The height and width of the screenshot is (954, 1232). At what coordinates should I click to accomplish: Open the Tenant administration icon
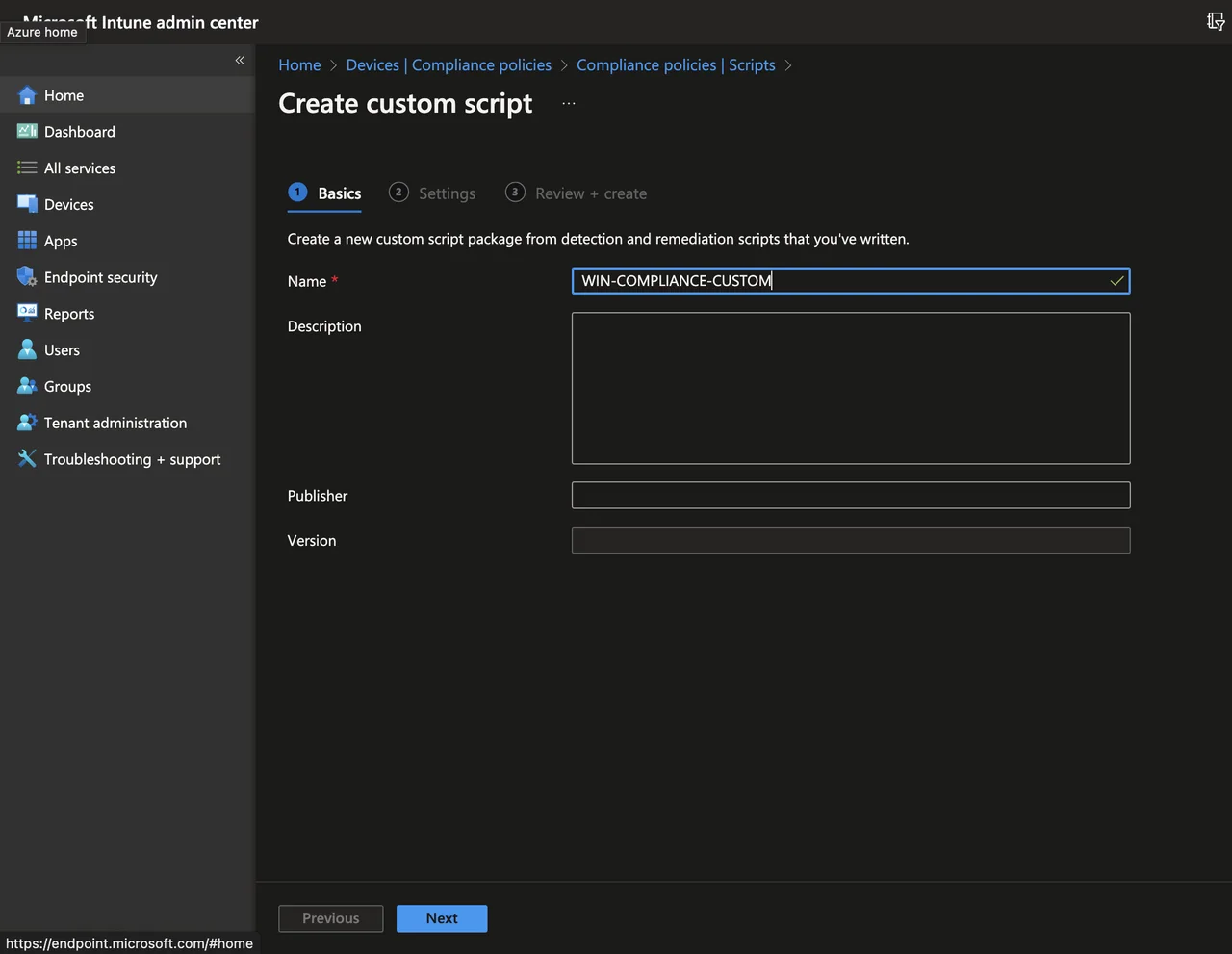27,423
